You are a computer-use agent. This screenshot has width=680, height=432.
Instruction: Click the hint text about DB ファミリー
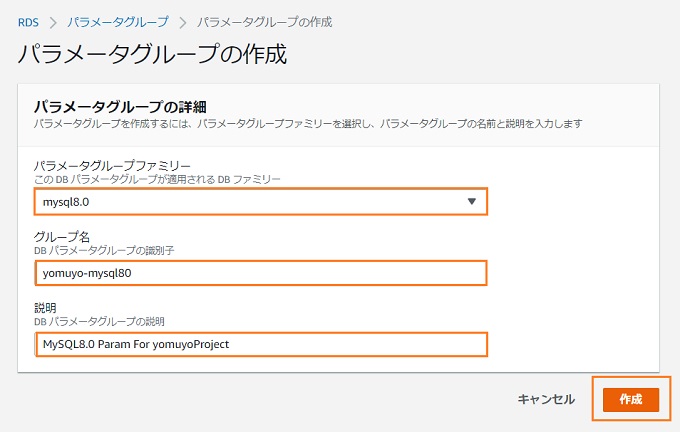click(157, 179)
